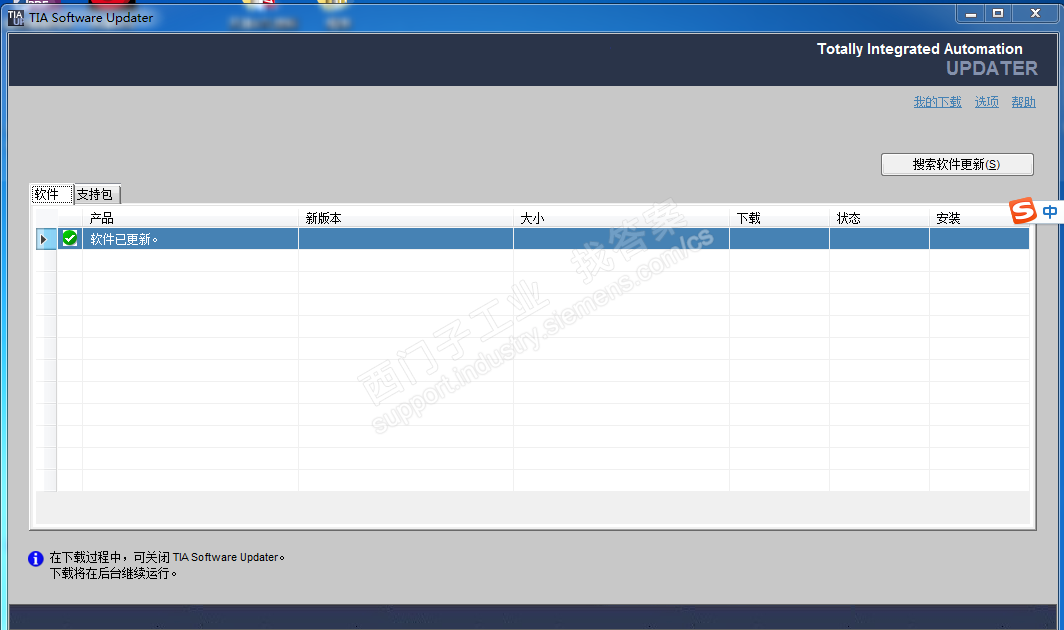Open the 选项 link
The image size is (1064, 630).
(x=987, y=102)
